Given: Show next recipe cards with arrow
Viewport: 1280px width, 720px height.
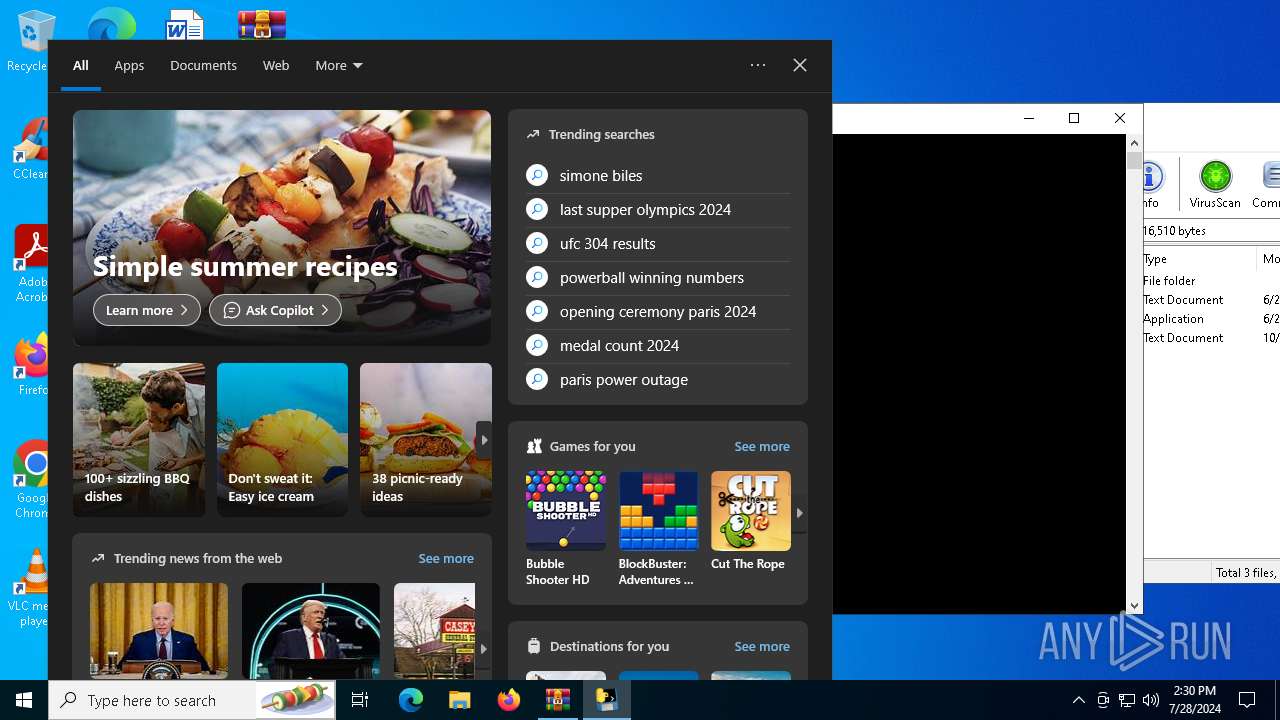Looking at the screenshot, I should pyautogui.click(x=484, y=440).
